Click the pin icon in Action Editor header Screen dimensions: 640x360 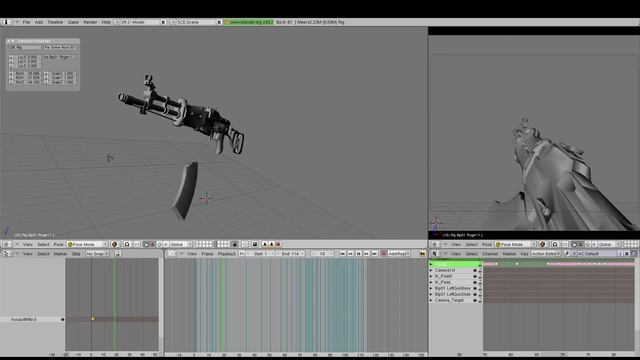click(567, 253)
